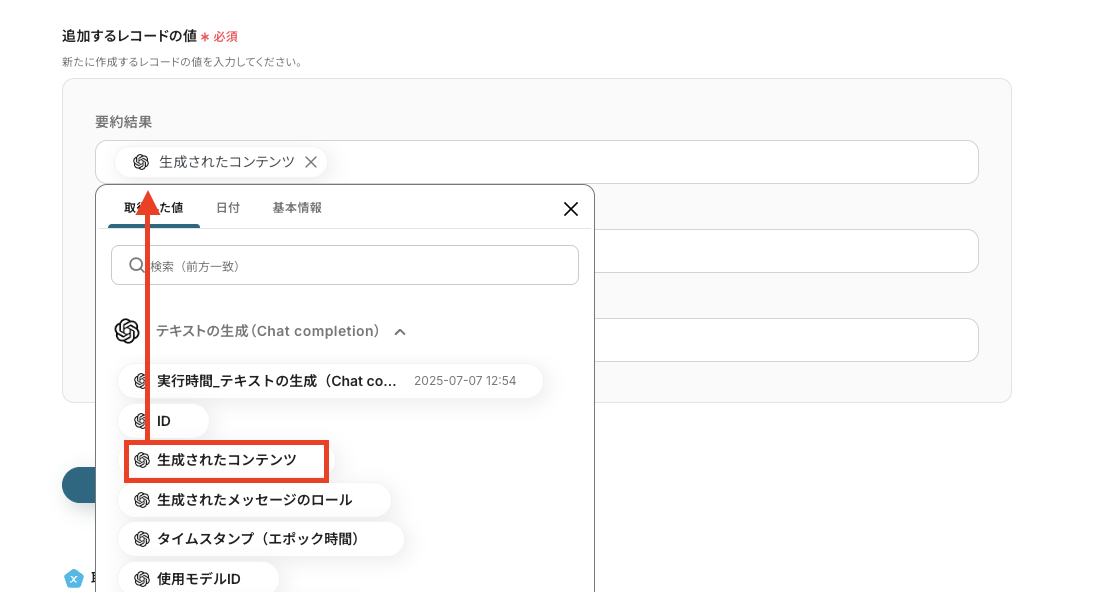Remove the 生成されたコンテンツ chip from 要約結果 field
This screenshot has height=592, width=1114.
pyautogui.click(x=310, y=162)
